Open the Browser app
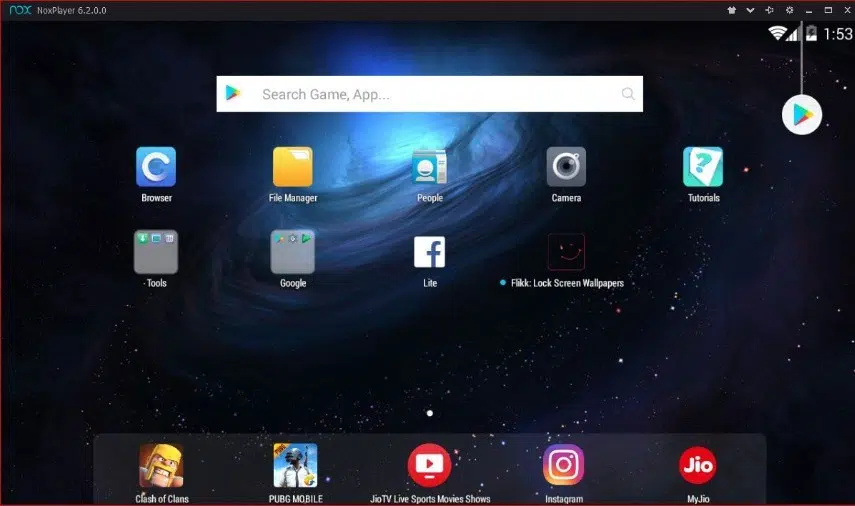The image size is (855, 506). [x=156, y=167]
